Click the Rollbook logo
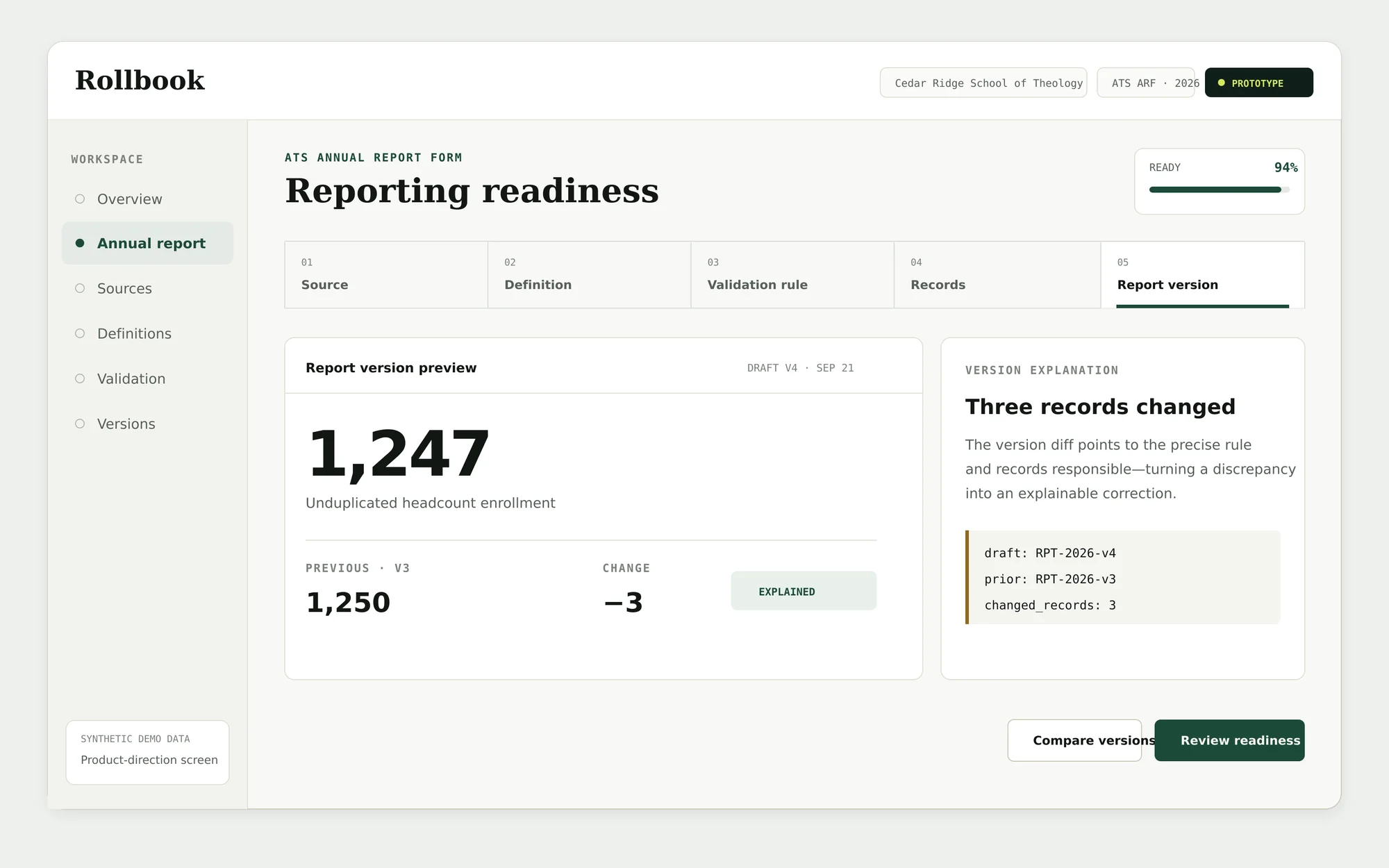This screenshot has height=868, width=1389. [140, 81]
